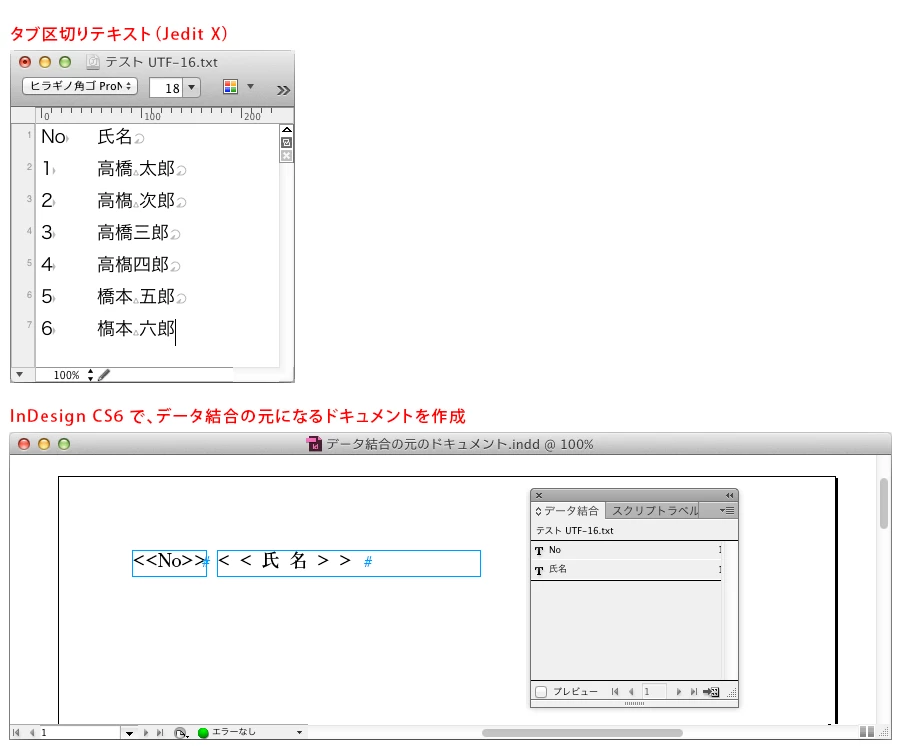
Task: Click the font size field showing 18
Action: tap(166, 88)
